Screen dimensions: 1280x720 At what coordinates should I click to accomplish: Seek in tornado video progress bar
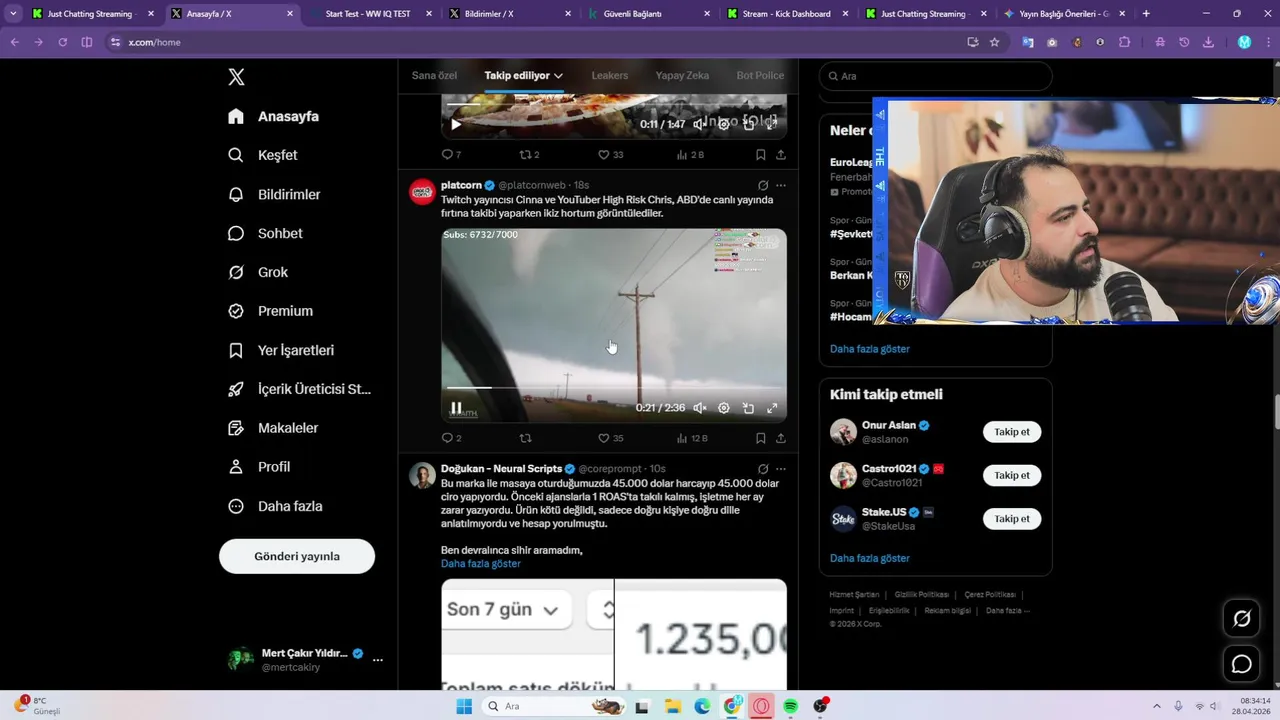click(613, 388)
